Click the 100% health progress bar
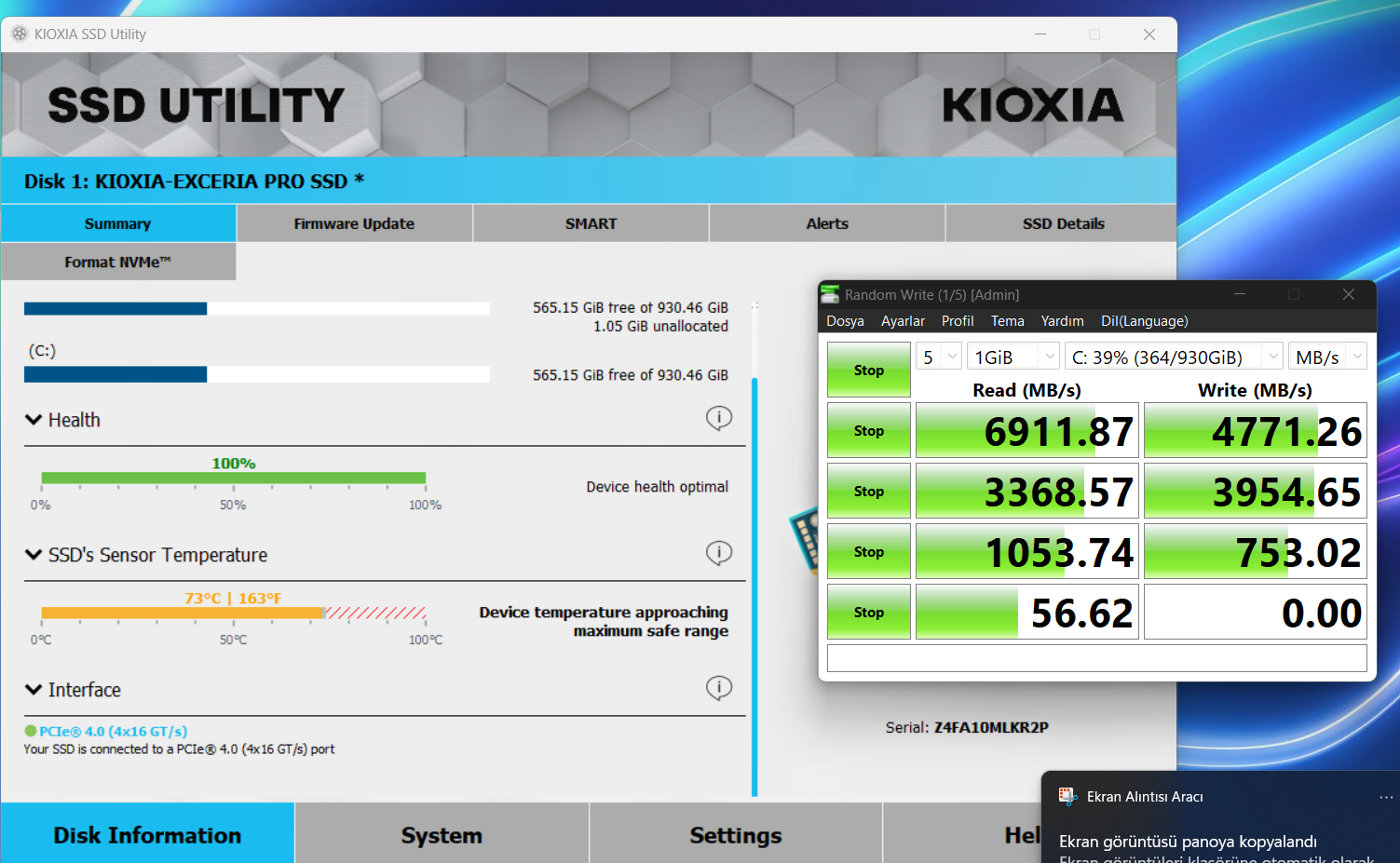The width and height of the screenshot is (1400, 863). 234,478
